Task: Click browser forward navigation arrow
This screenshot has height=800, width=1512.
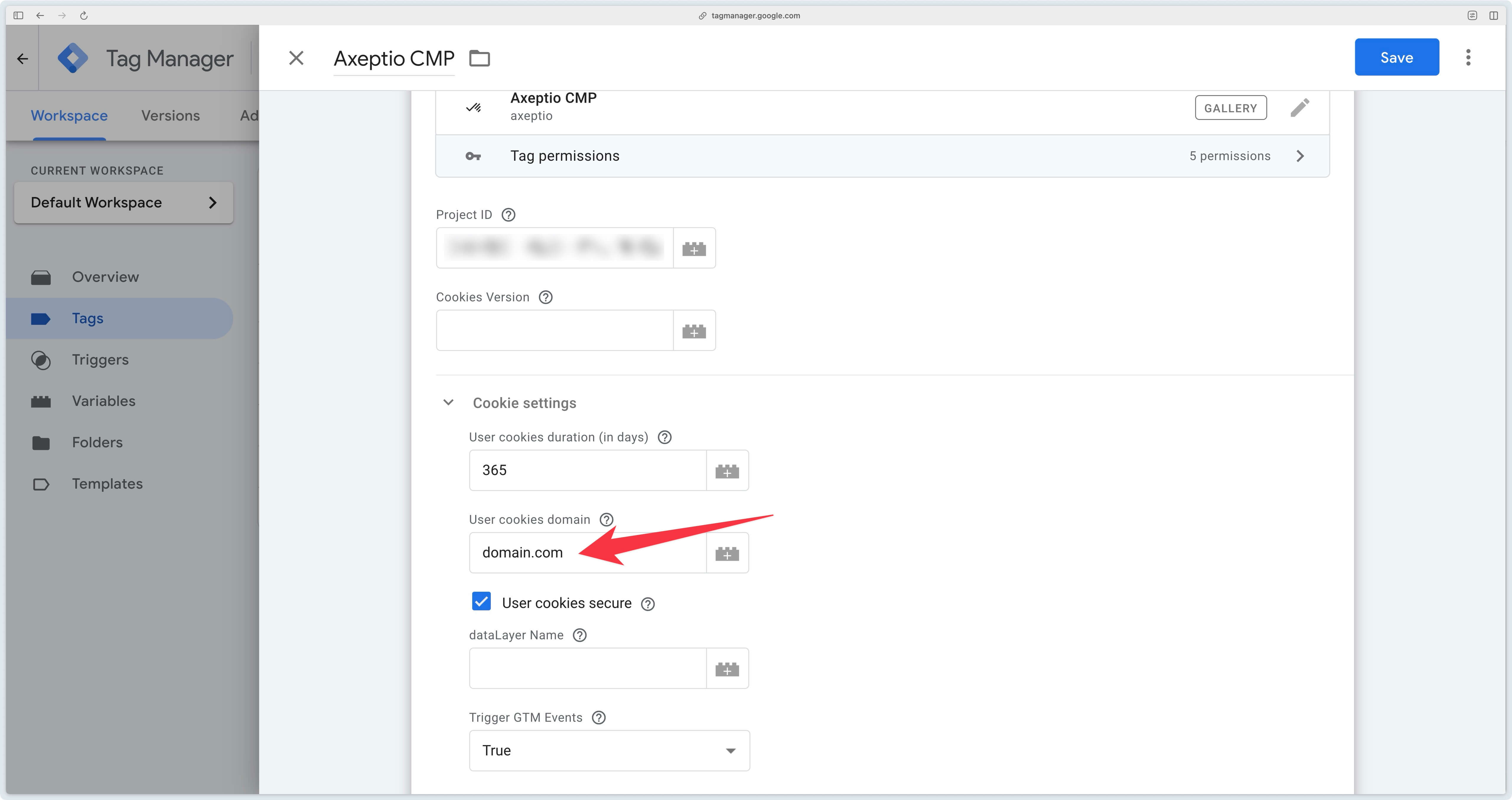Action: click(x=62, y=15)
